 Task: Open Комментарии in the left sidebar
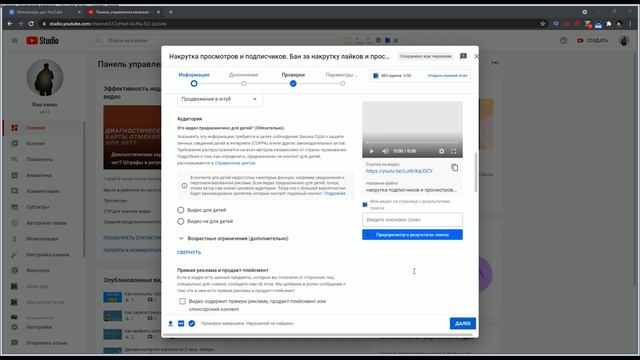point(42,191)
